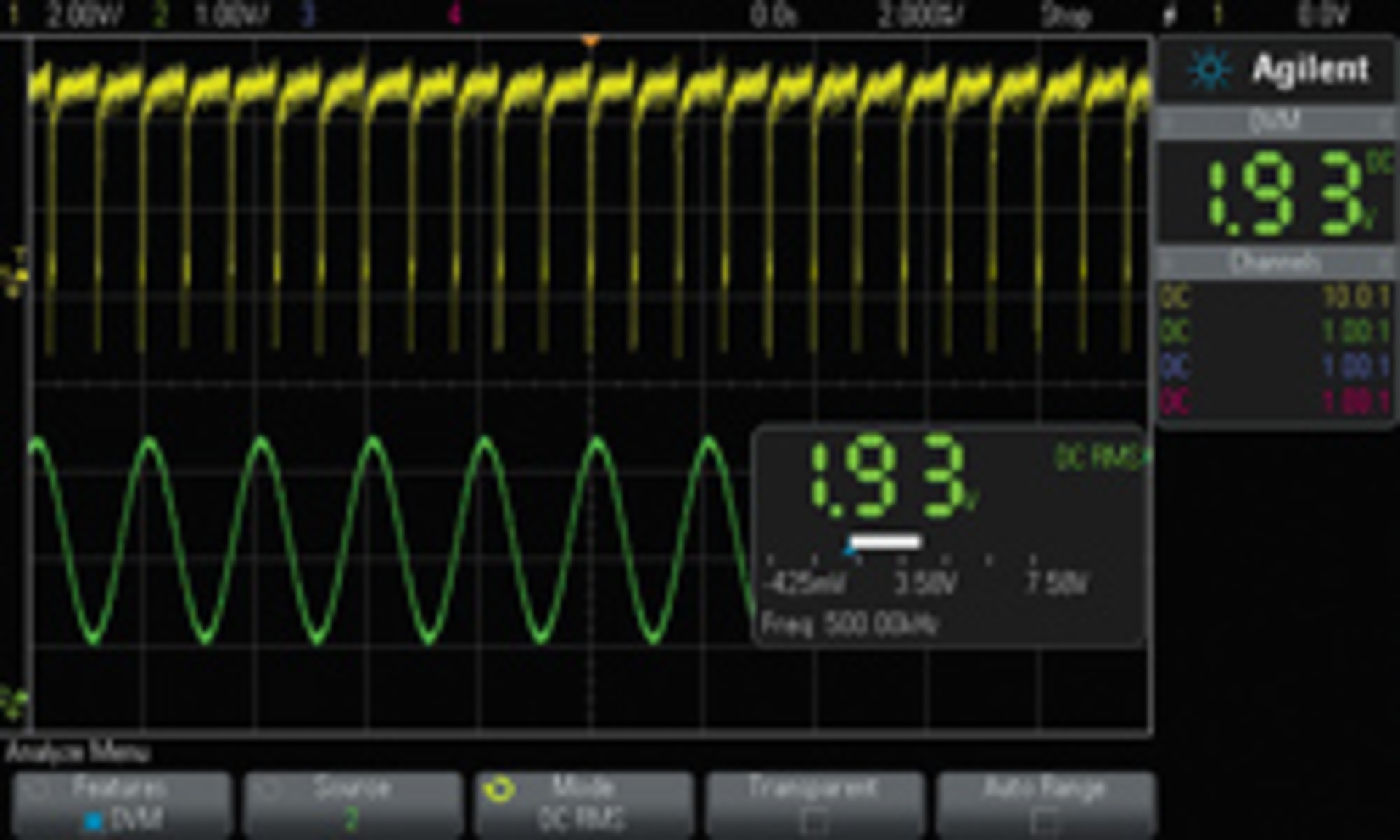
Task: Select the DVM sidebar panel header
Action: click(1275, 120)
